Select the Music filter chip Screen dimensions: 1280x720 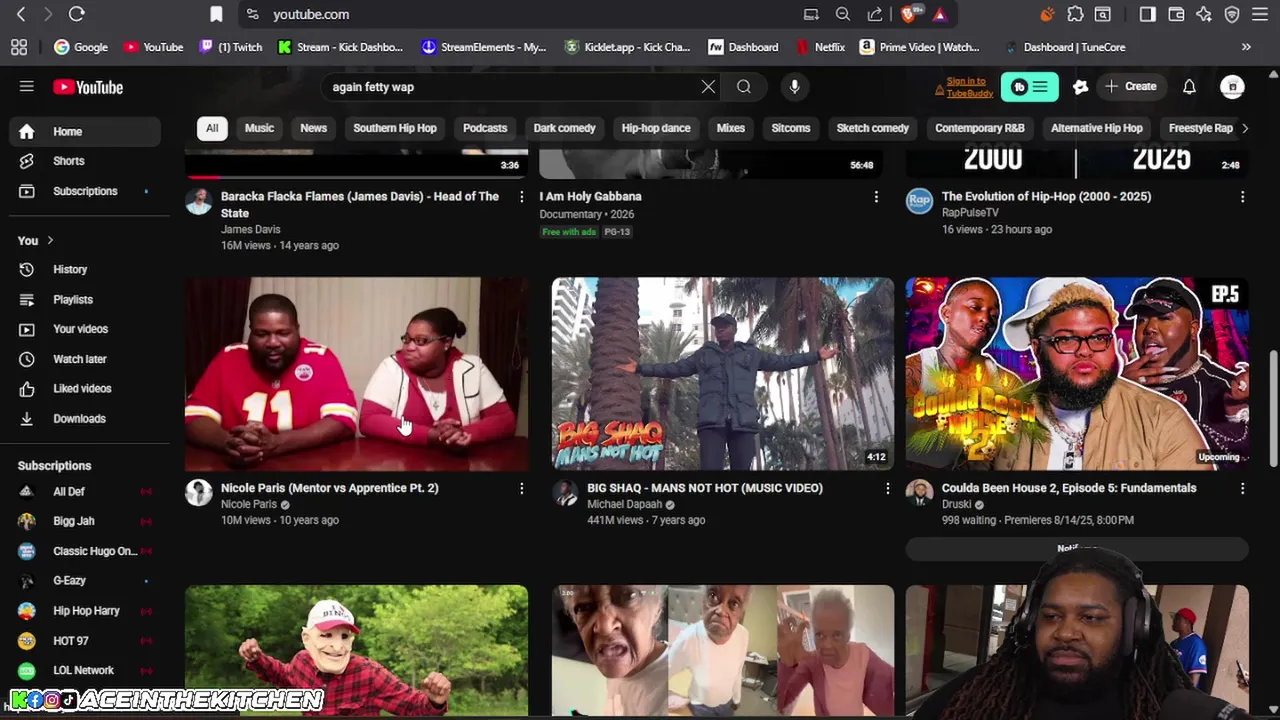click(x=259, y=128)
